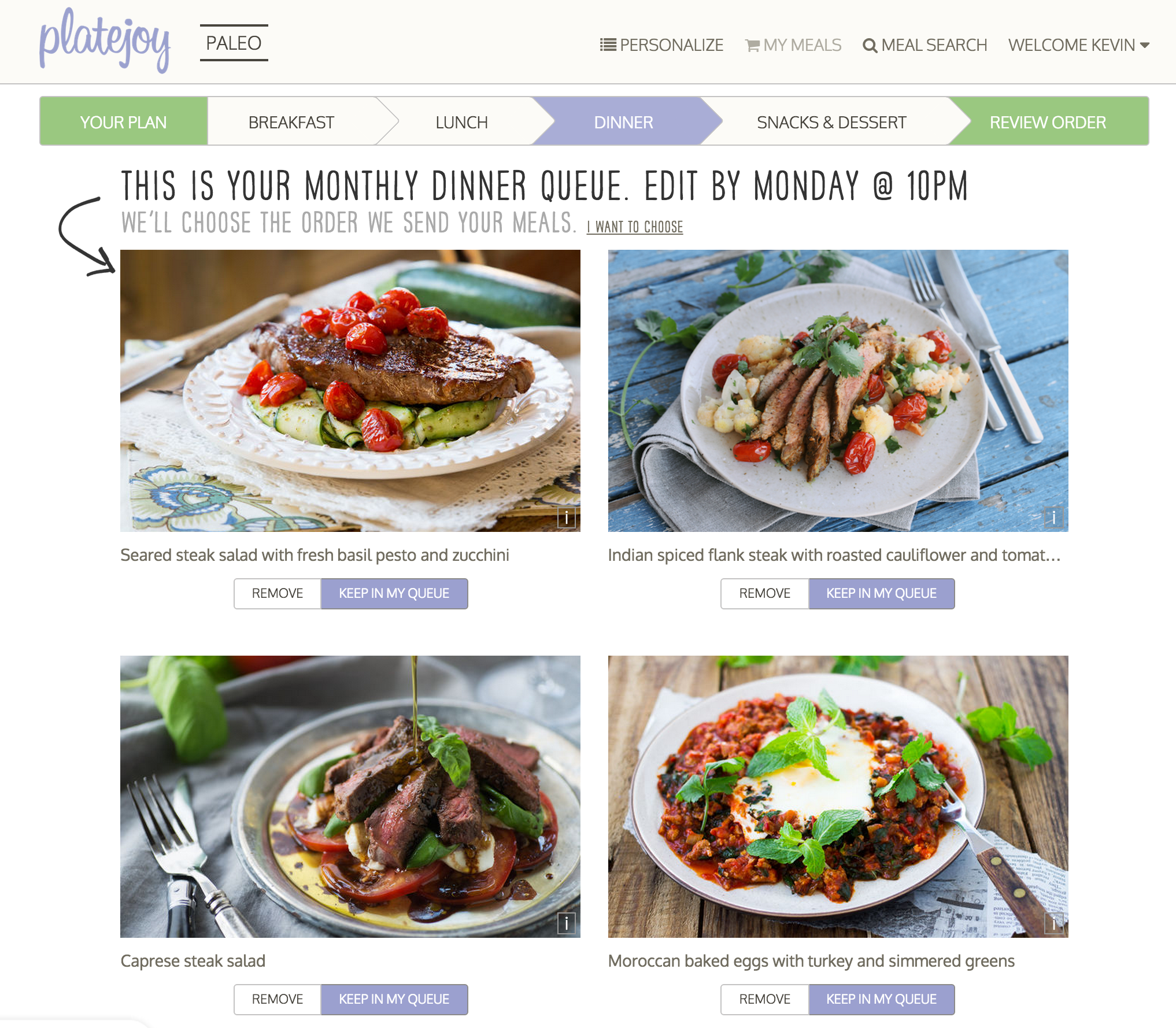Viewport: 1176px width, 1028px height.
Task: Expand the Welcome Kevin dropdown
Action: pos(1078,45)
